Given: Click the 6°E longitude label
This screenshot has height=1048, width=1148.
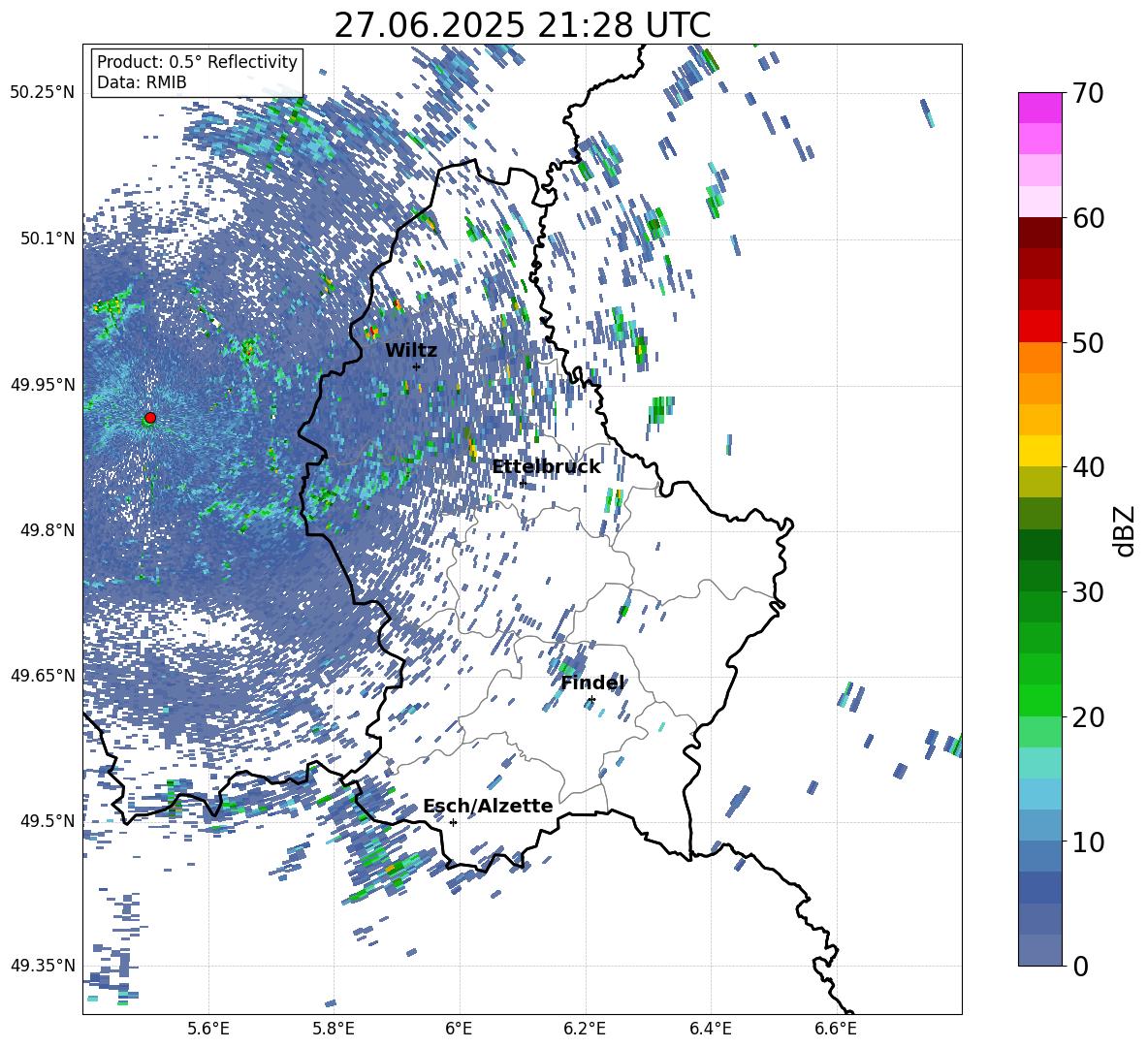Looking at the screenshot, I should 459,1029.
